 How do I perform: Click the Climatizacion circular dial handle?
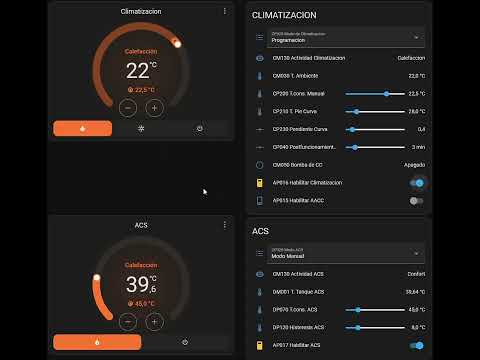(x=177, y=44)
